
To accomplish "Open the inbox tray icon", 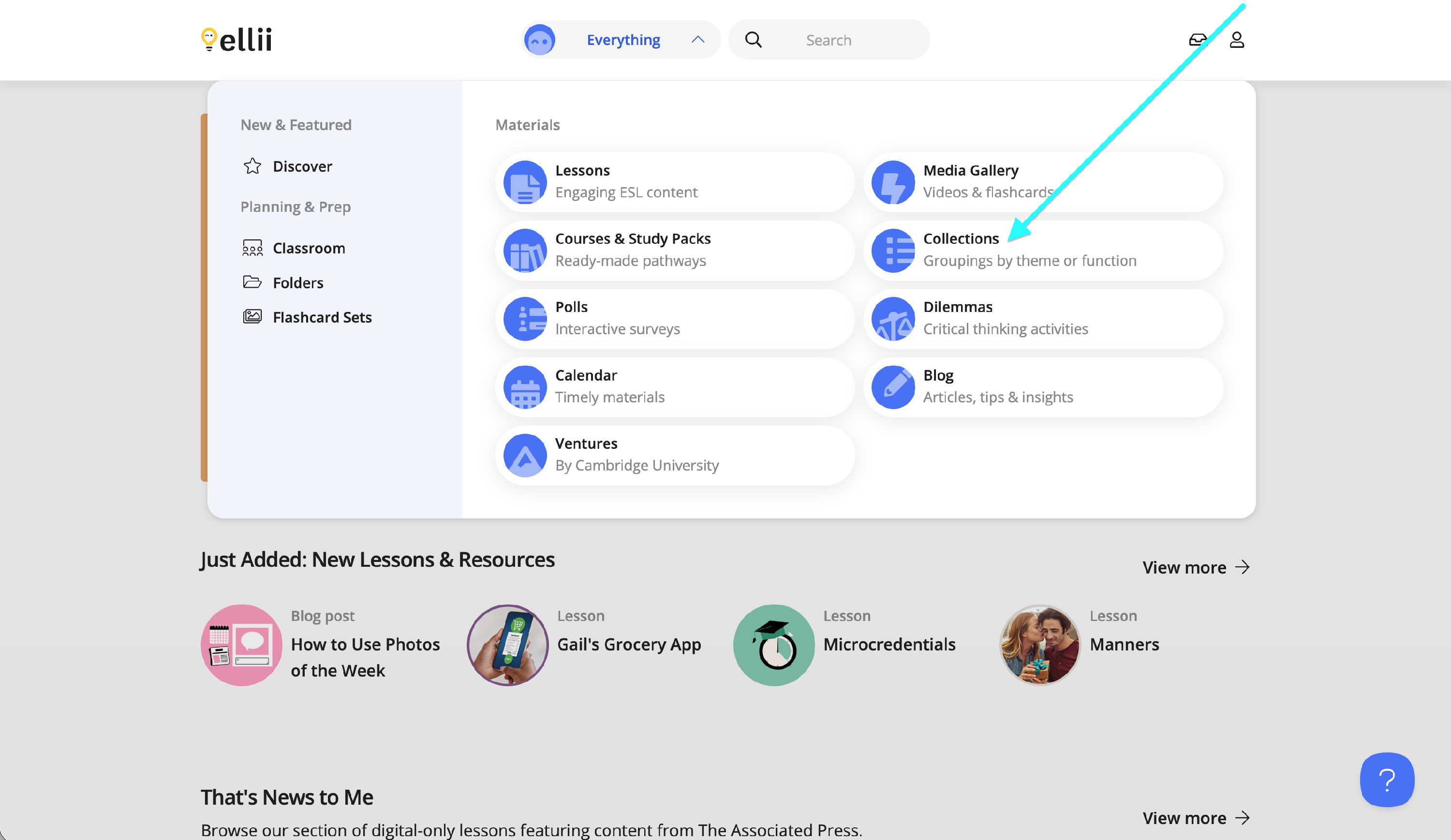I will 1198,40.
